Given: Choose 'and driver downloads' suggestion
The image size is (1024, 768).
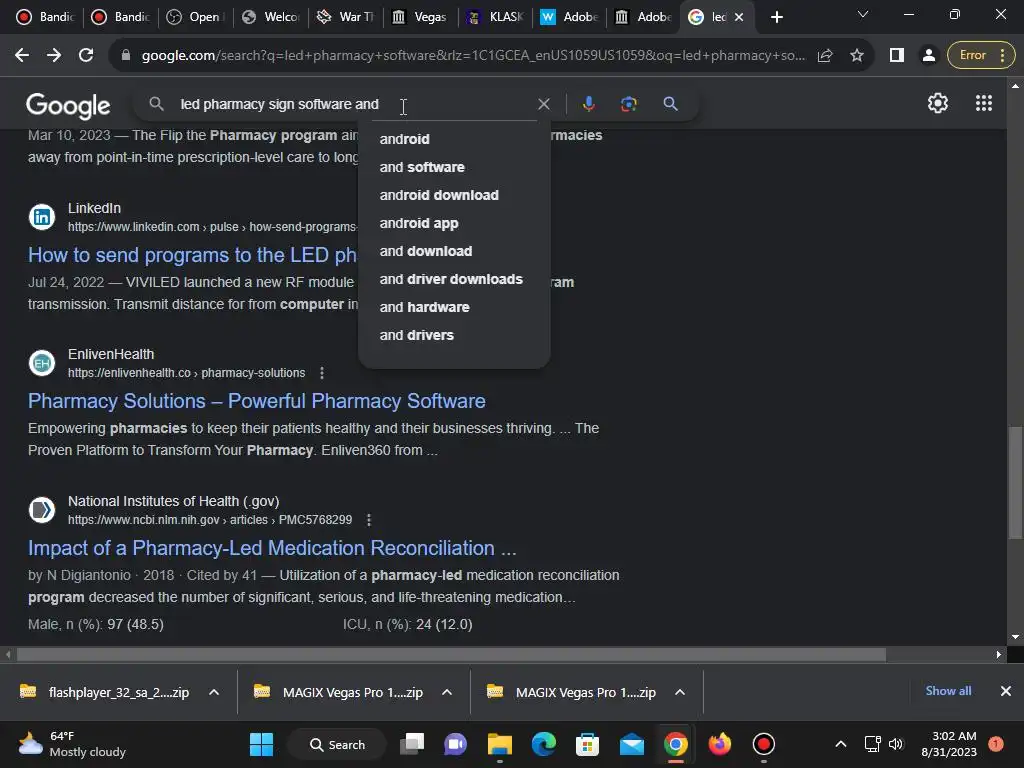Looking at the screenshot, I should coord(454,280).
